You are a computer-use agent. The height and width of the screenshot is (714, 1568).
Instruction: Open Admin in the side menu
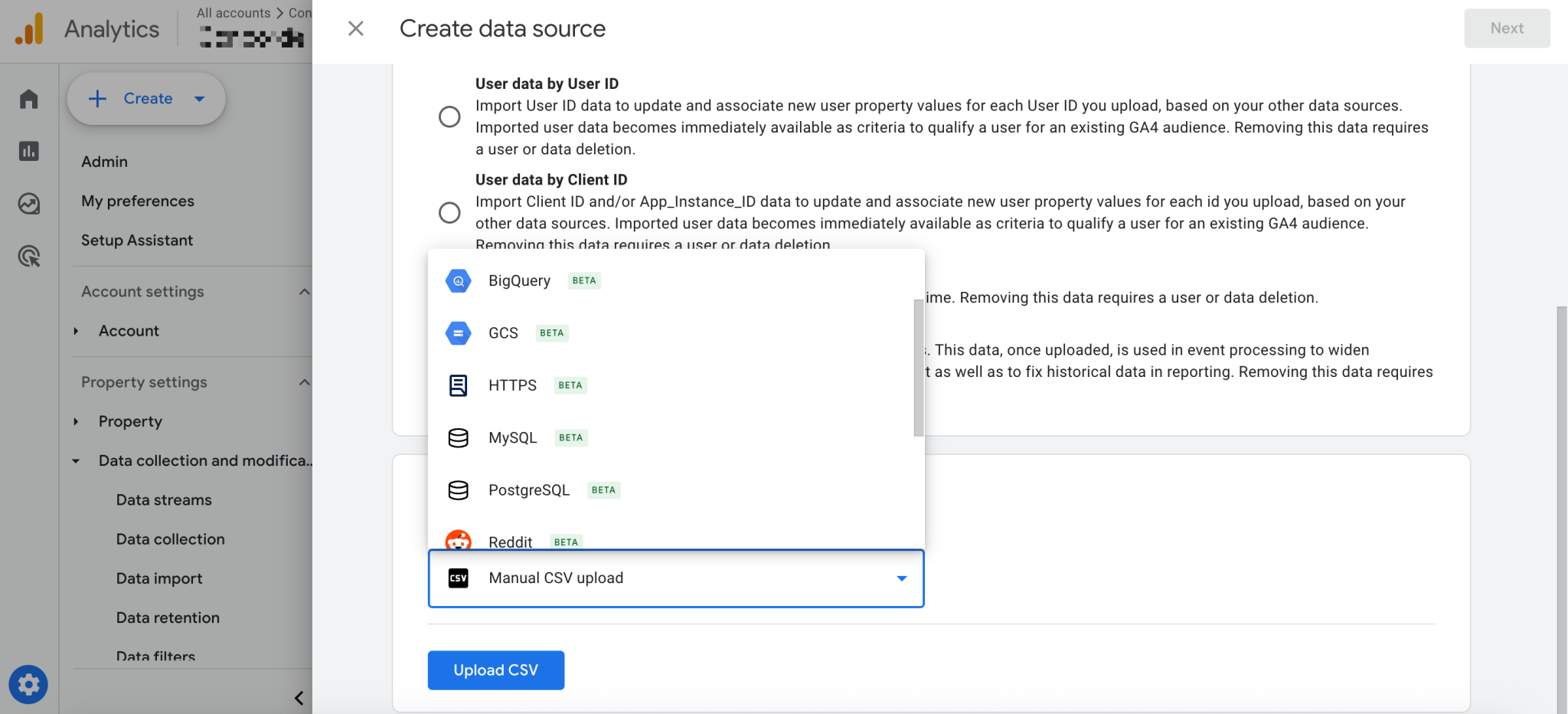tap(104, 162)
